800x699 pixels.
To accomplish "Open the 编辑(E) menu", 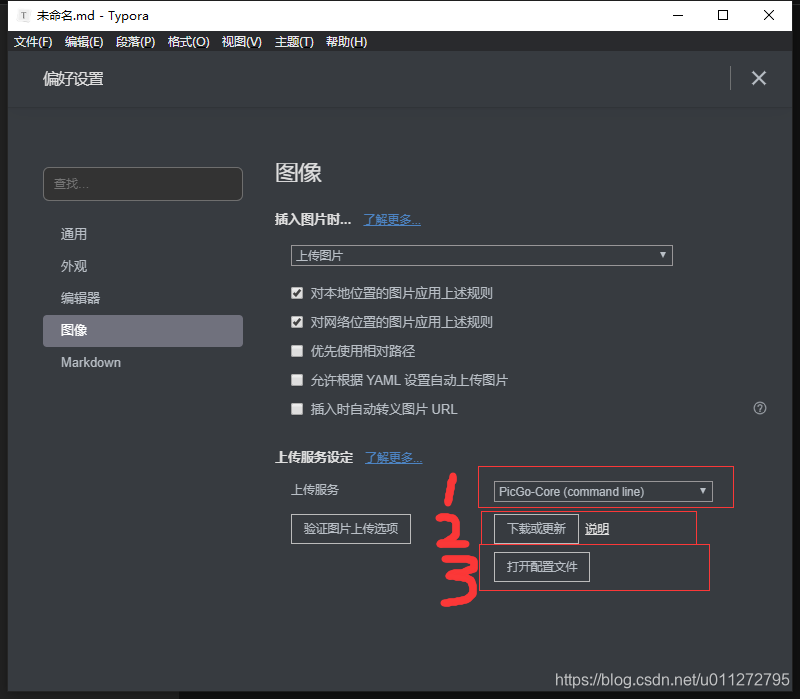I will click(x=84, y=42).
